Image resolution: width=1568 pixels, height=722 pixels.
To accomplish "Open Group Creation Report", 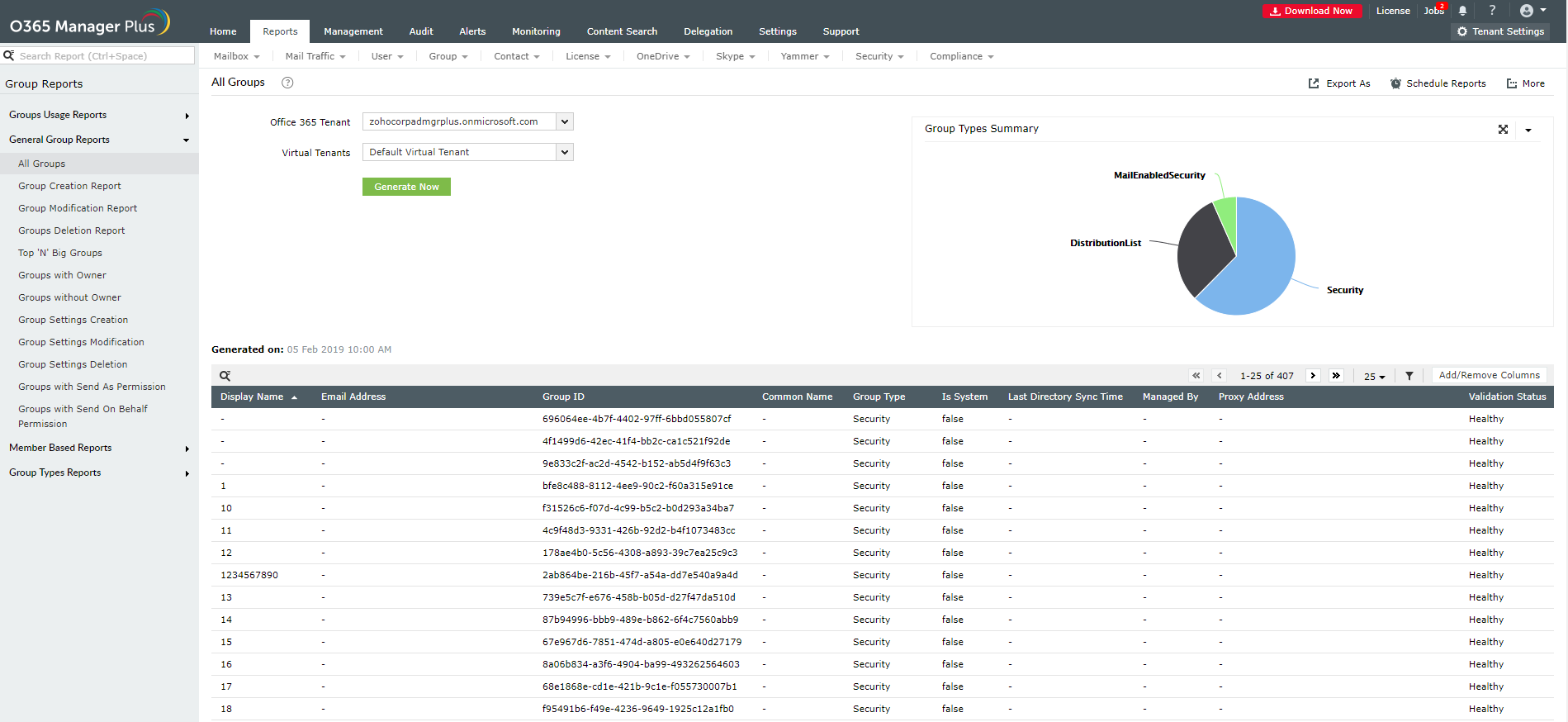I will 69,186.
